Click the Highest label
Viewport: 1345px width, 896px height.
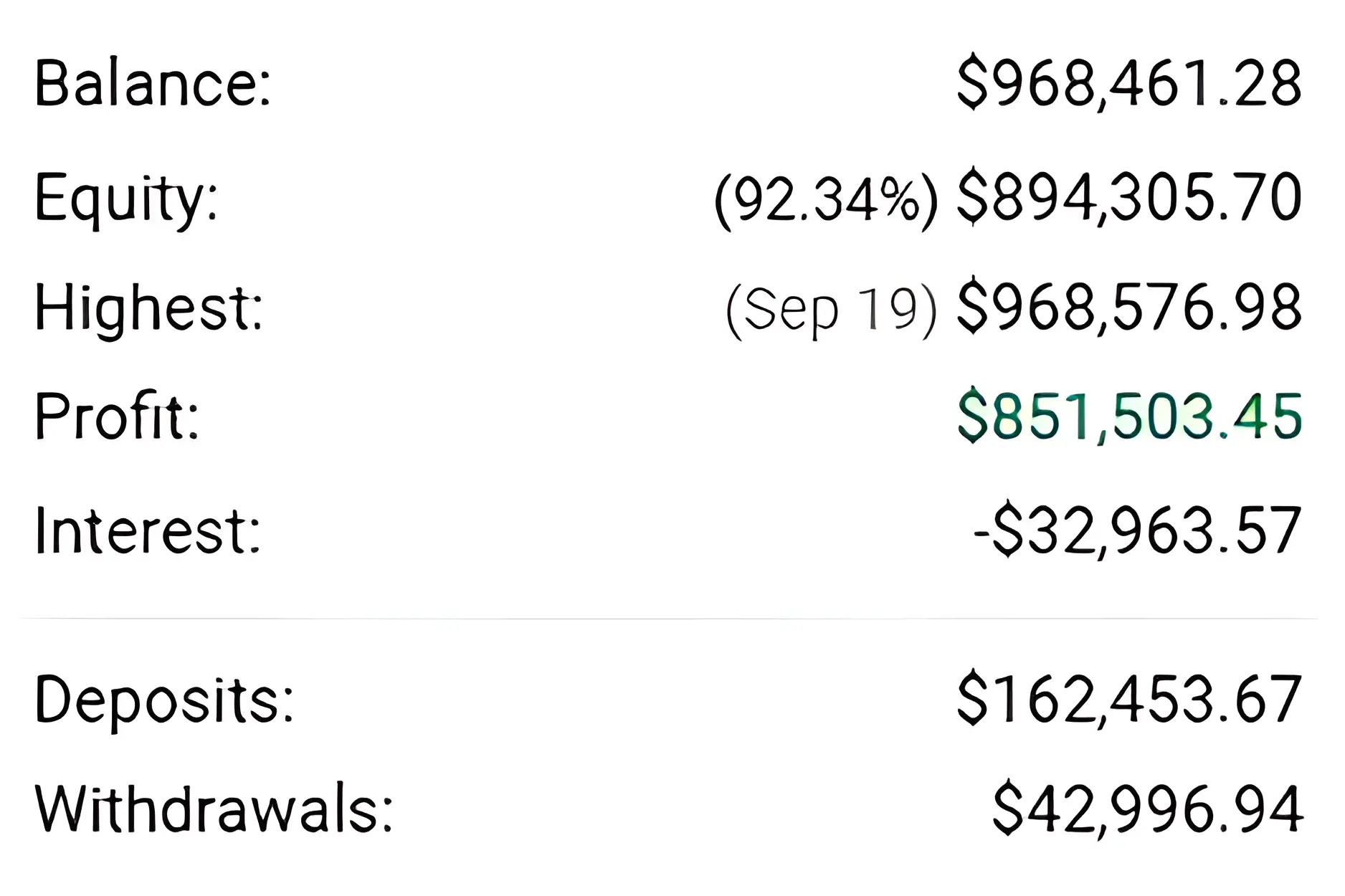(149, 308)
